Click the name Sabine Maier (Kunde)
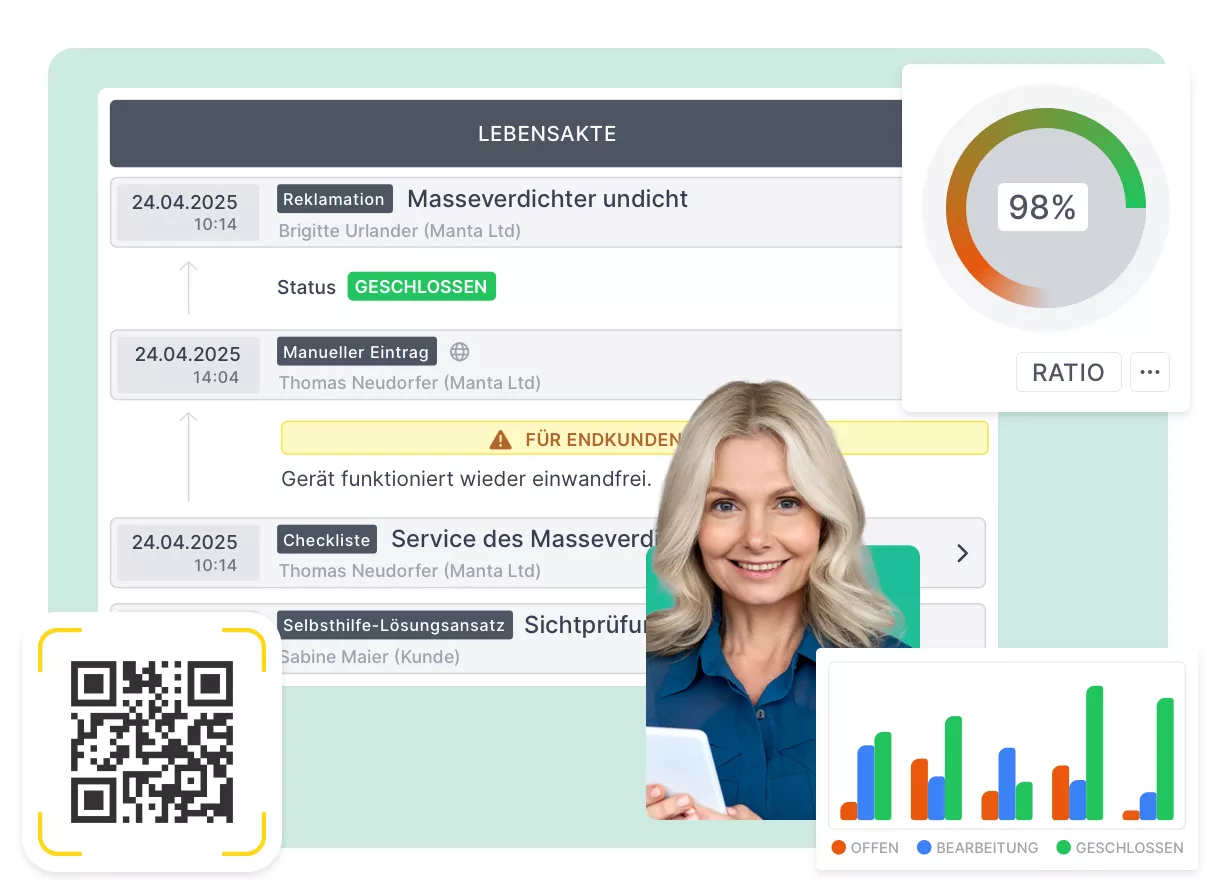Screen dimensions: 1216x896 [369, 657]
